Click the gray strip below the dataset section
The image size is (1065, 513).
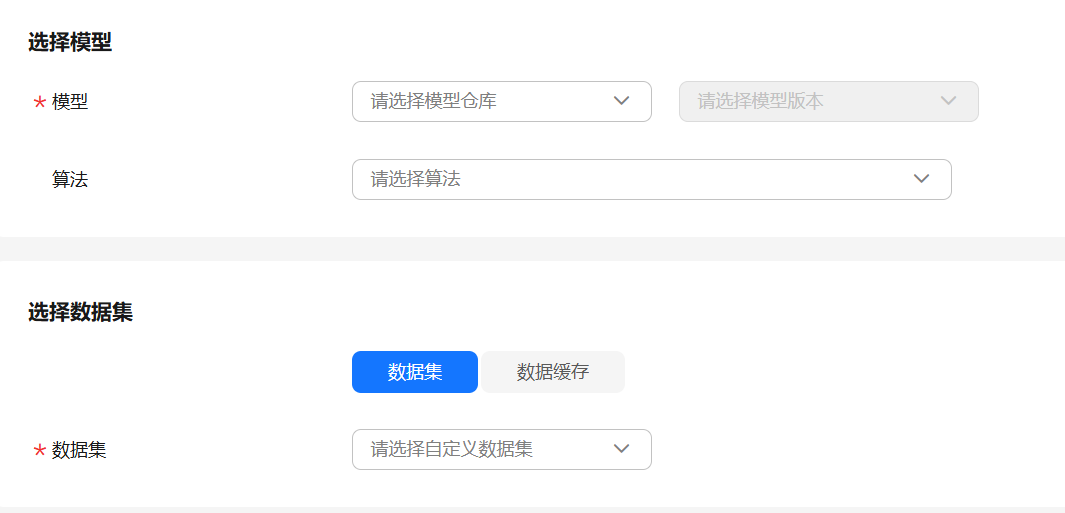pos(532,509)
